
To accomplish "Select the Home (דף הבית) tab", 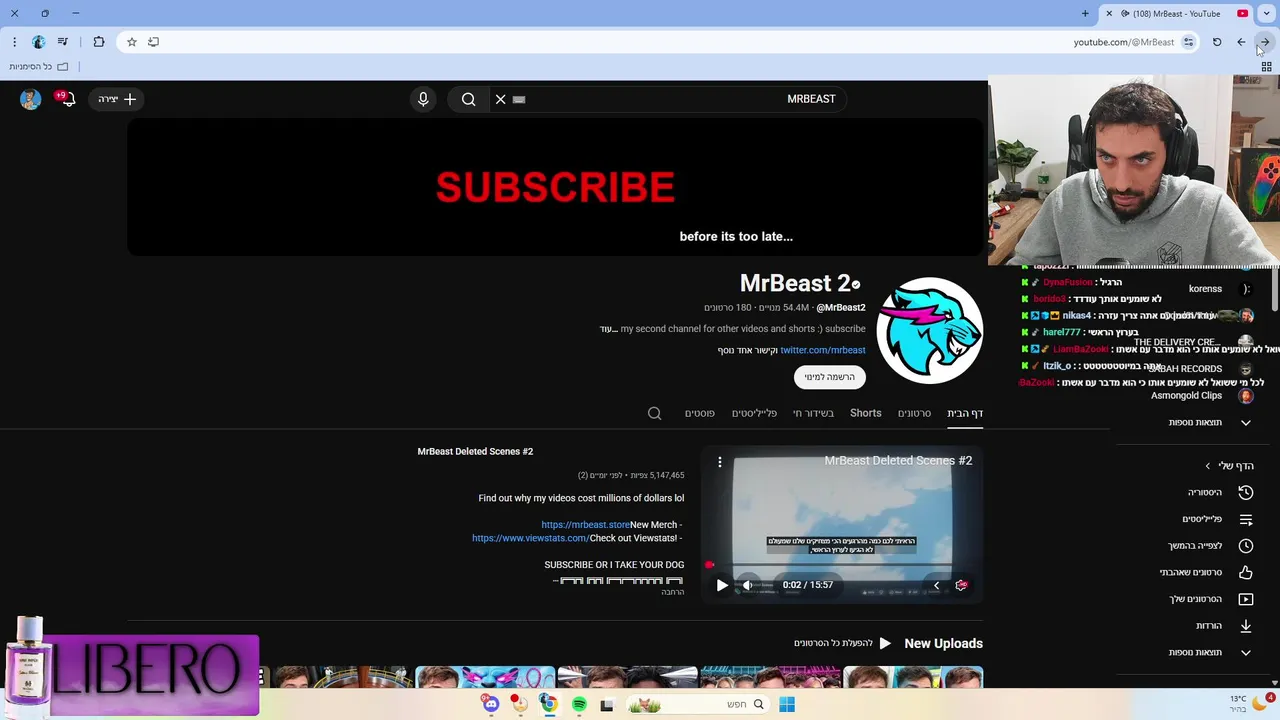I will [965, 413].
